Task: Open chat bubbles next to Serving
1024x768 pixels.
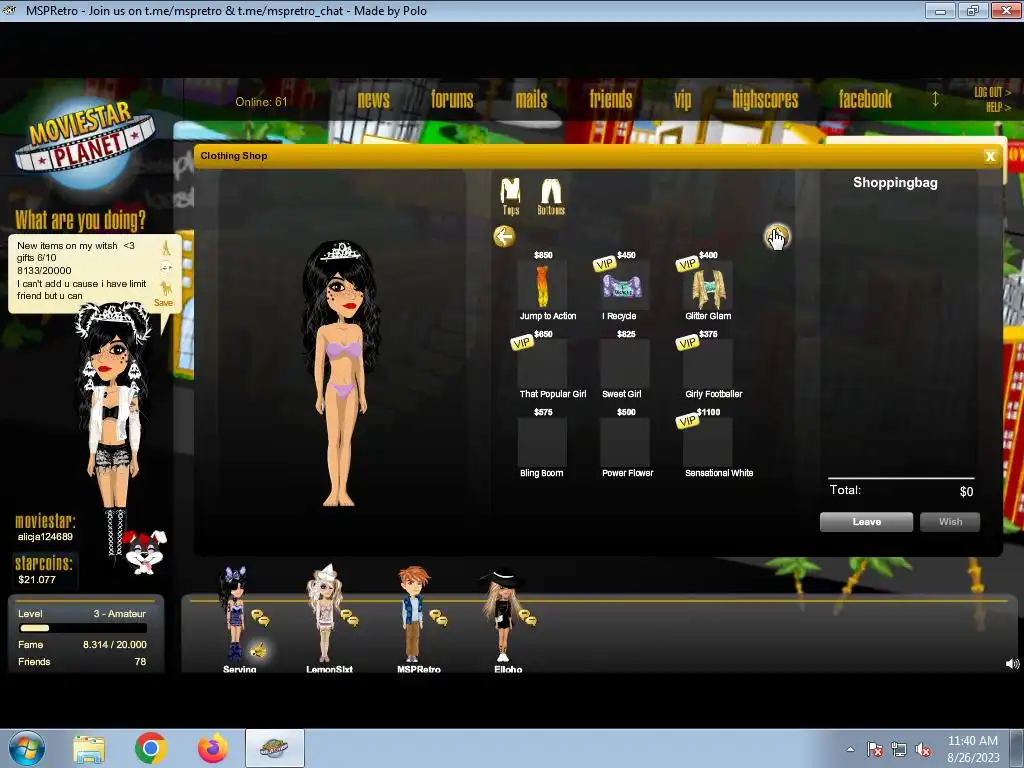Action: tap(261, 617)
